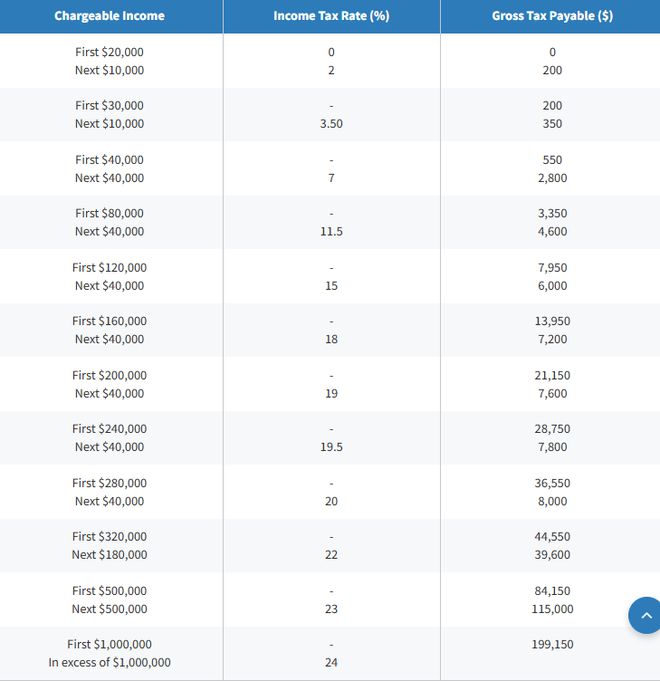Click the 199,150 gross tax value
The image size is (660, 681).
click(552, 644)
